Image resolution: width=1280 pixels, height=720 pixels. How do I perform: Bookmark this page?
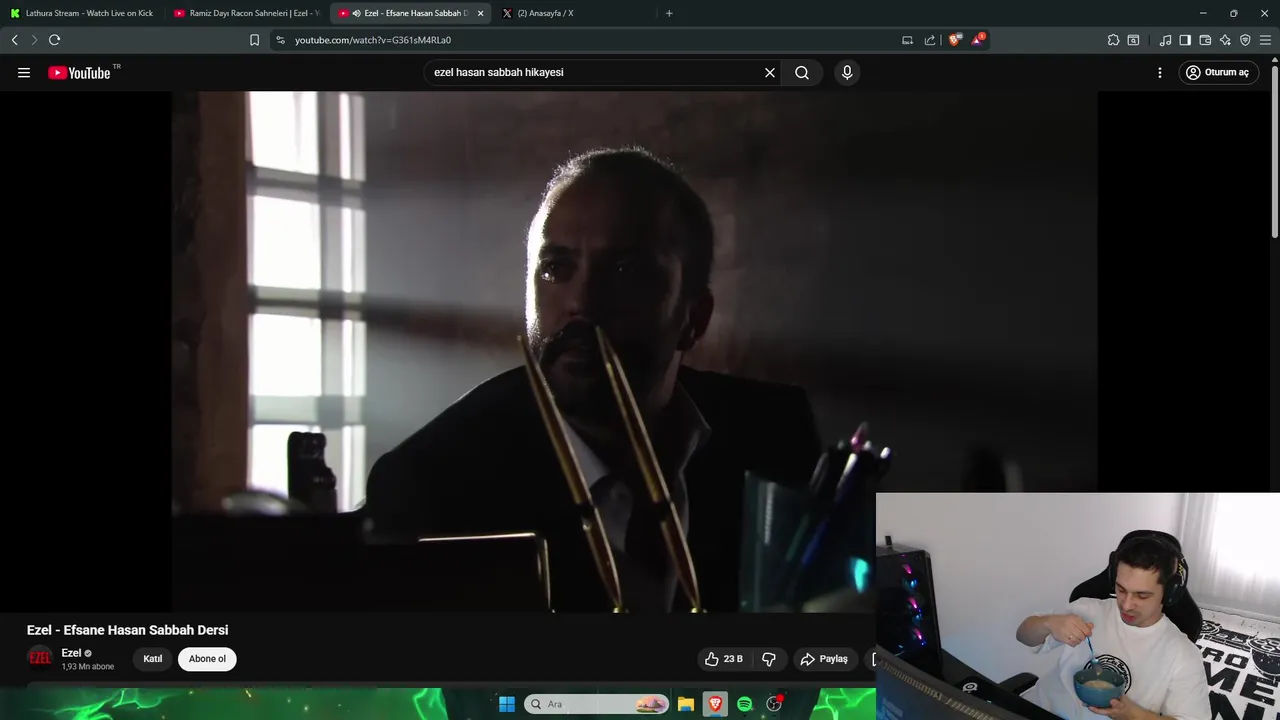[x=254, y=40]
